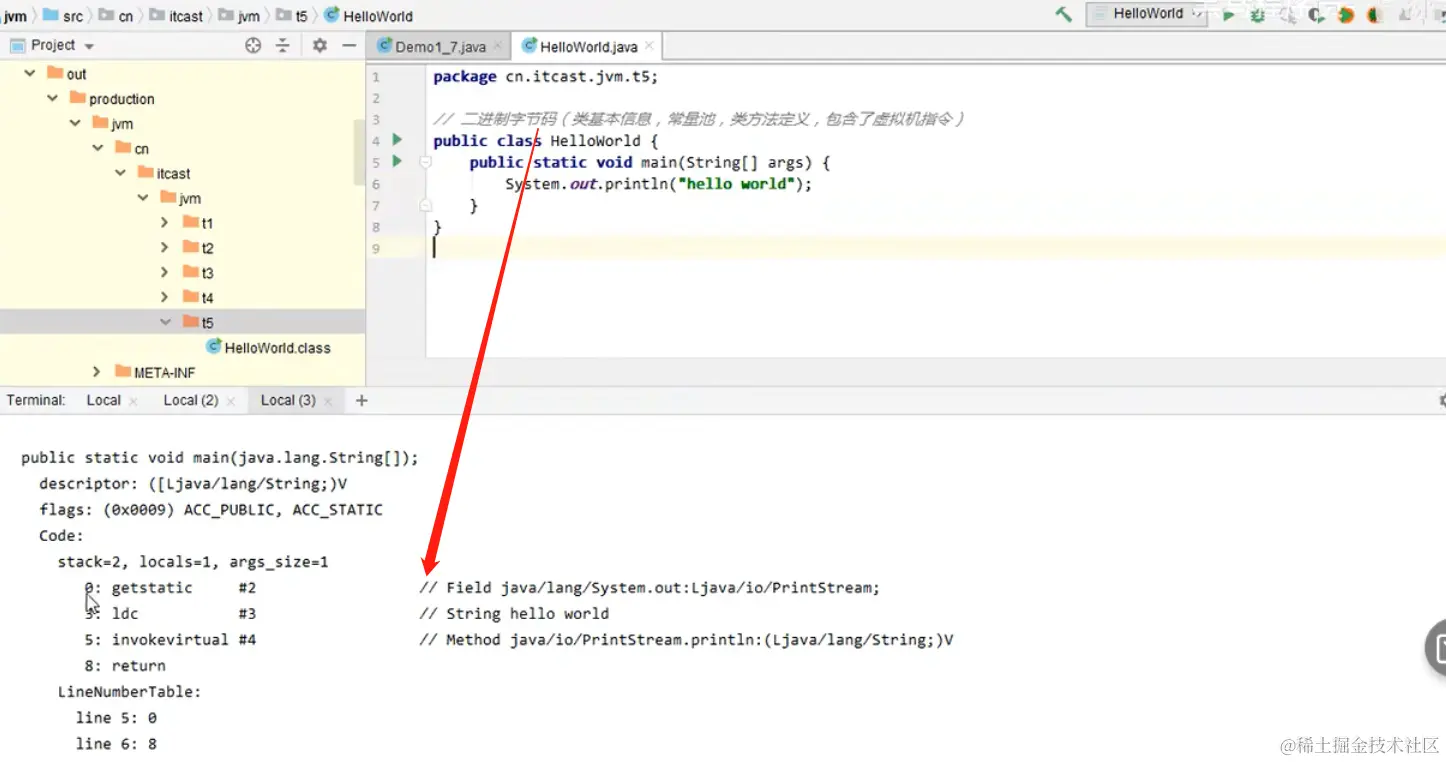Close the HelloWorld.java editor tab
1446x762 pixels.
[x=649, y=46]
